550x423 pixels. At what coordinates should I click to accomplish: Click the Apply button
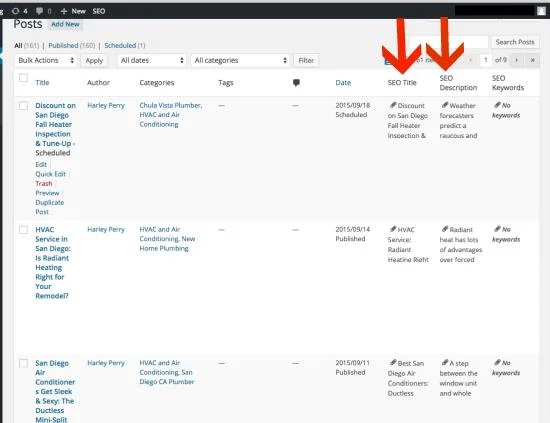tap(94, 60)
